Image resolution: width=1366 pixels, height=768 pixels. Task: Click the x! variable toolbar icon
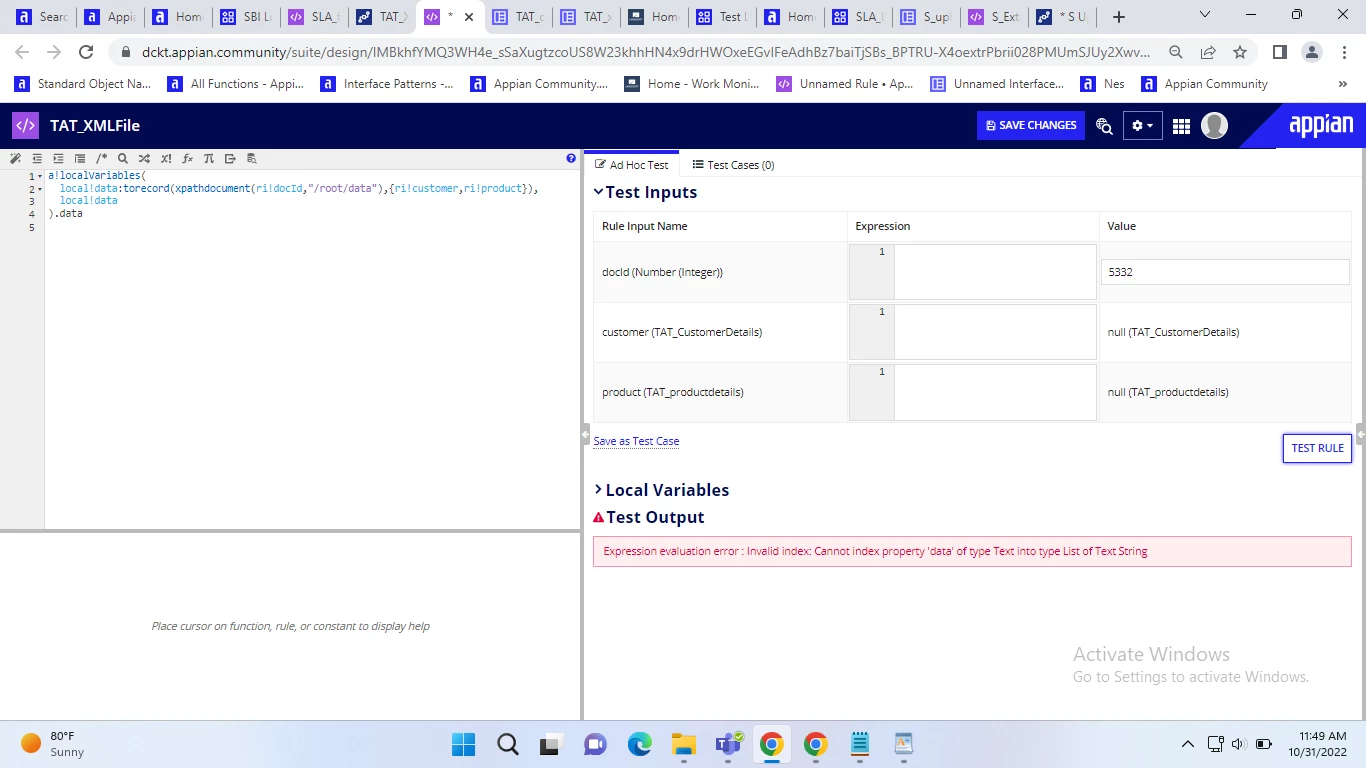[166, 158]
